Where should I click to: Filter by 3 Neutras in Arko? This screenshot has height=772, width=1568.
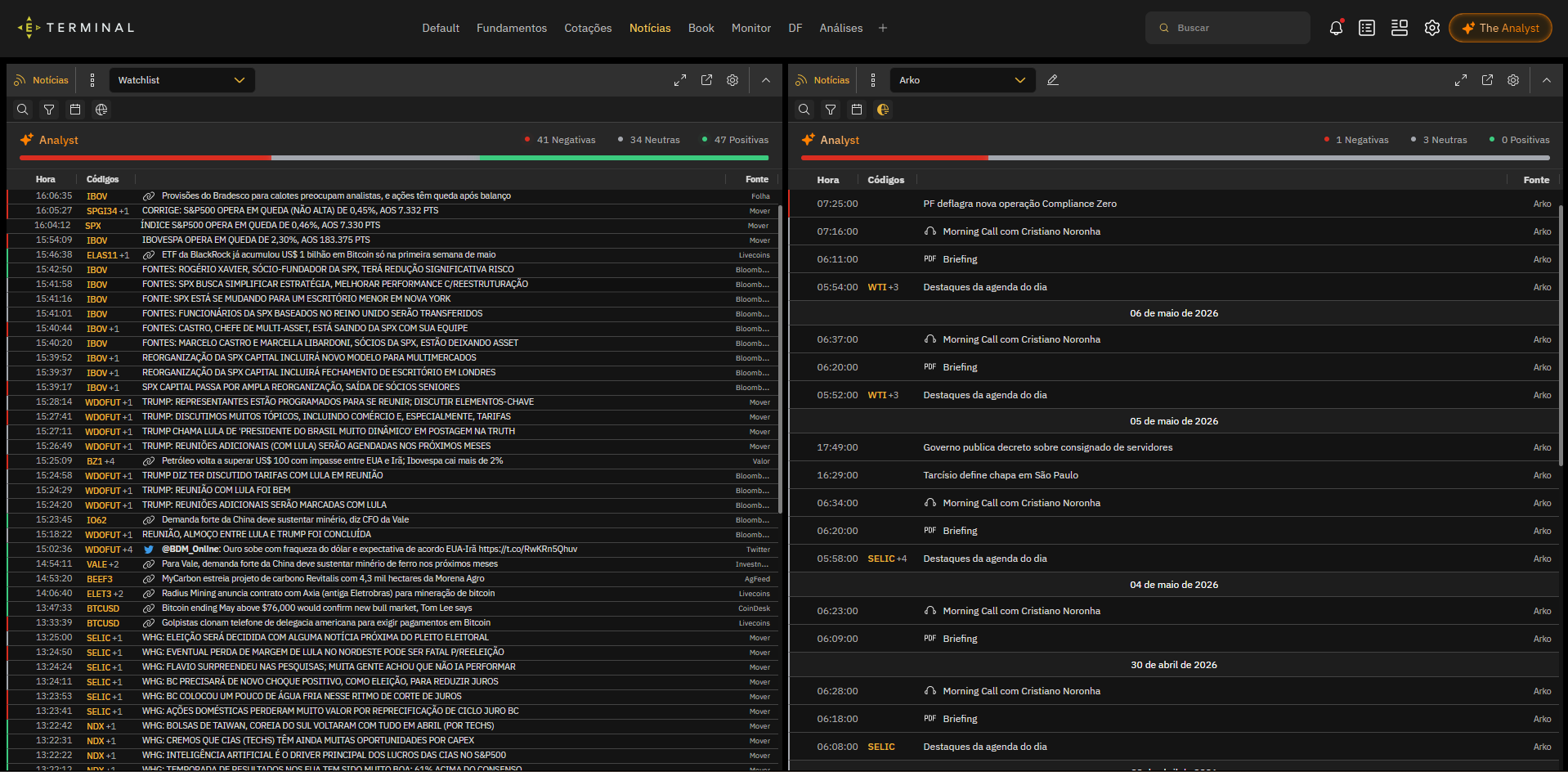(x=1439, y=140)
